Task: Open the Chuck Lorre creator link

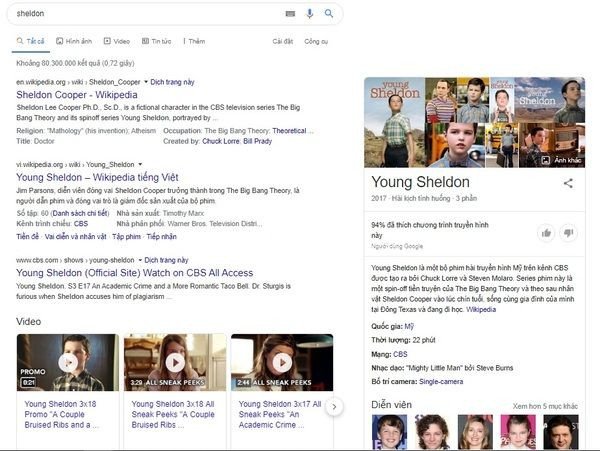Action: pyautogui.click(x=221, y=141)
